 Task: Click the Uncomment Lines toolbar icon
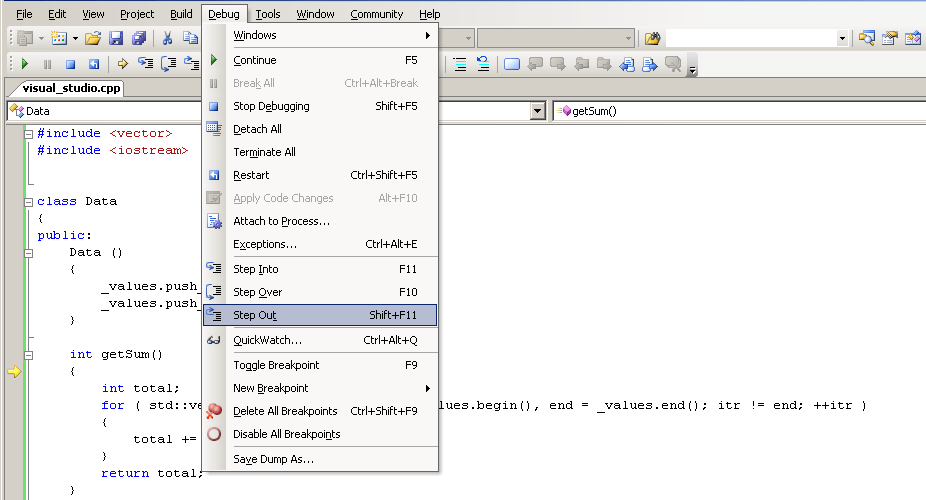[483, 64]
